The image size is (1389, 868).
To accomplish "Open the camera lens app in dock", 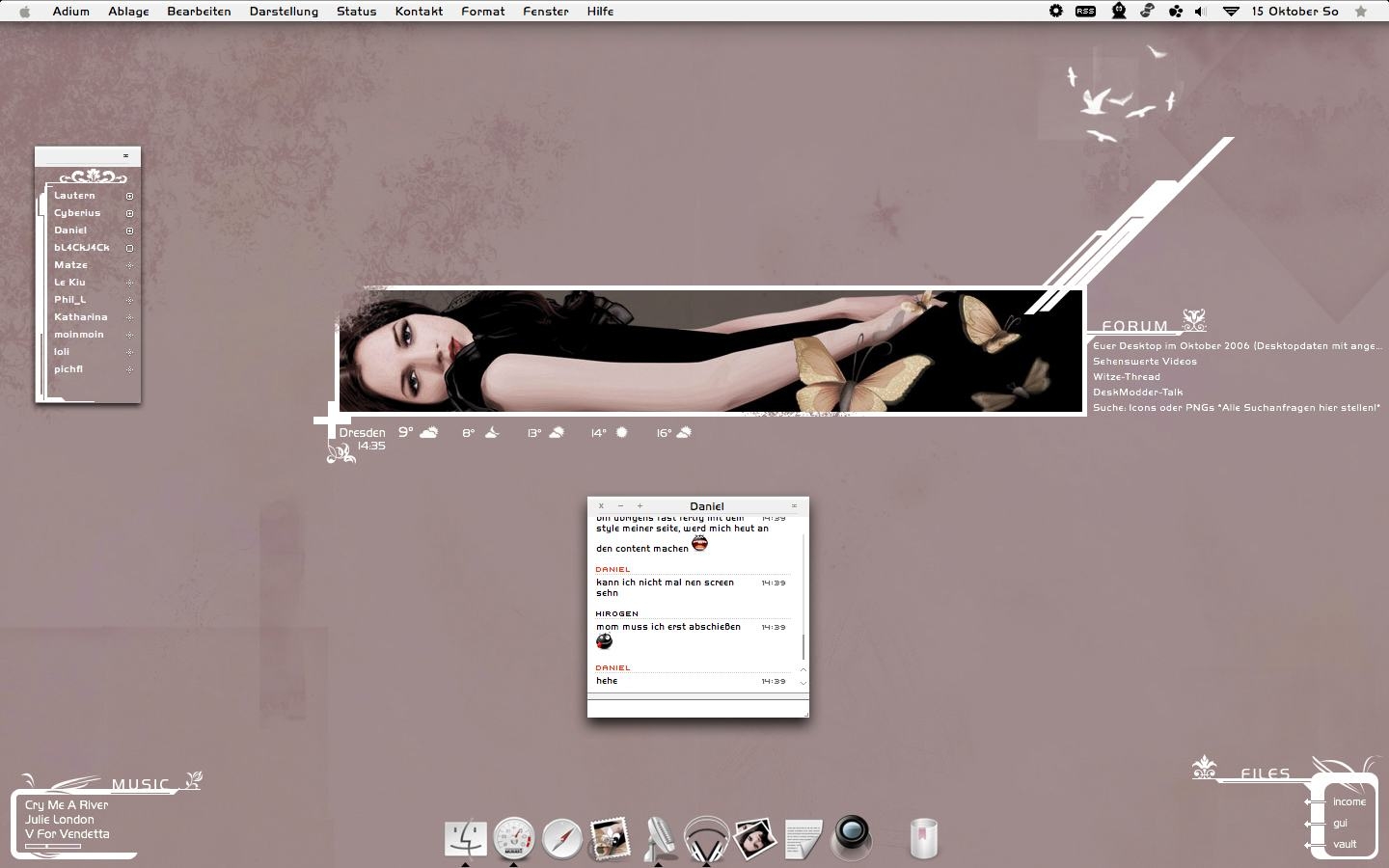I will (852, 836).
